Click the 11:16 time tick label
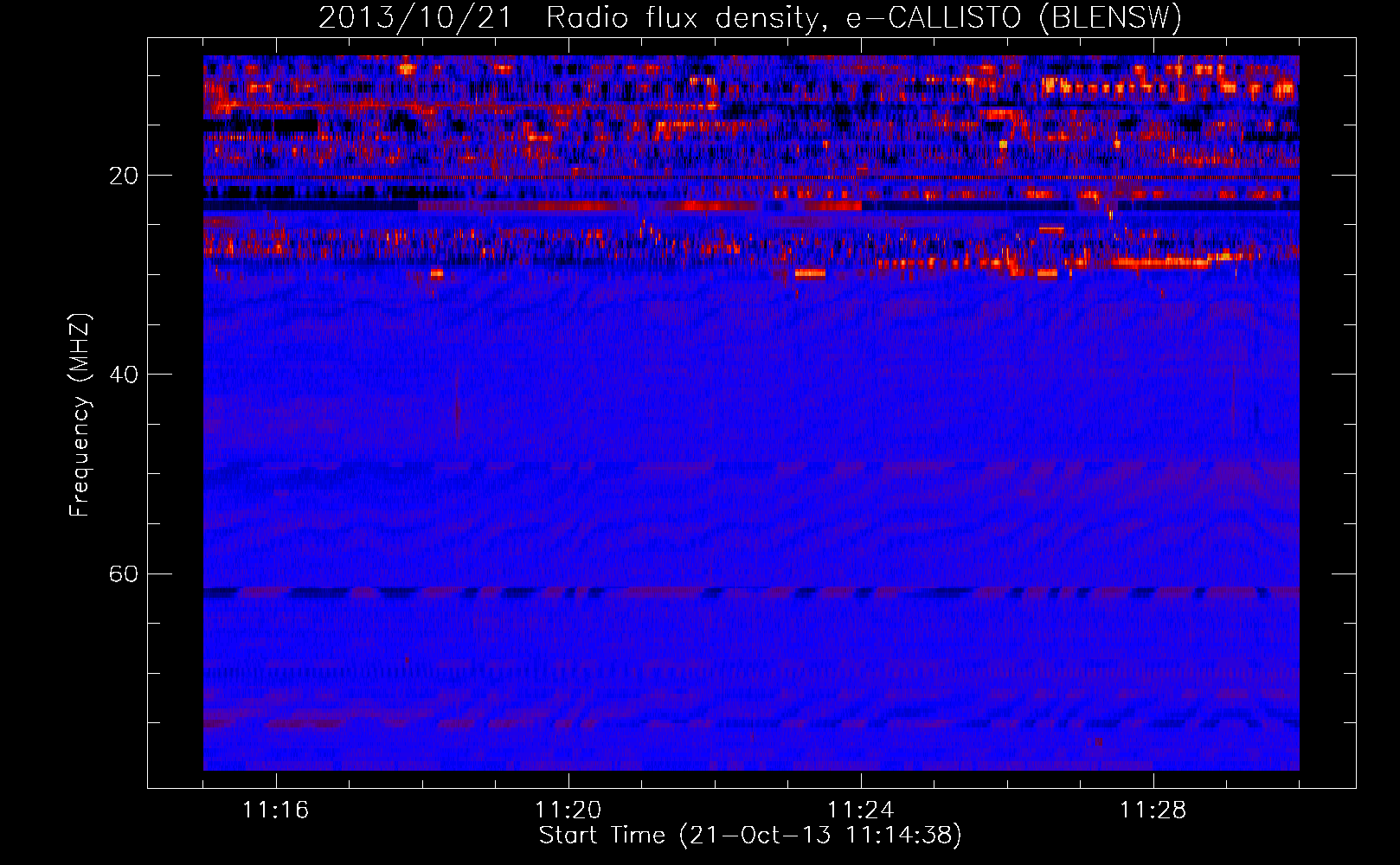This screenshot has height=865, width=1400. pos(276,811)
